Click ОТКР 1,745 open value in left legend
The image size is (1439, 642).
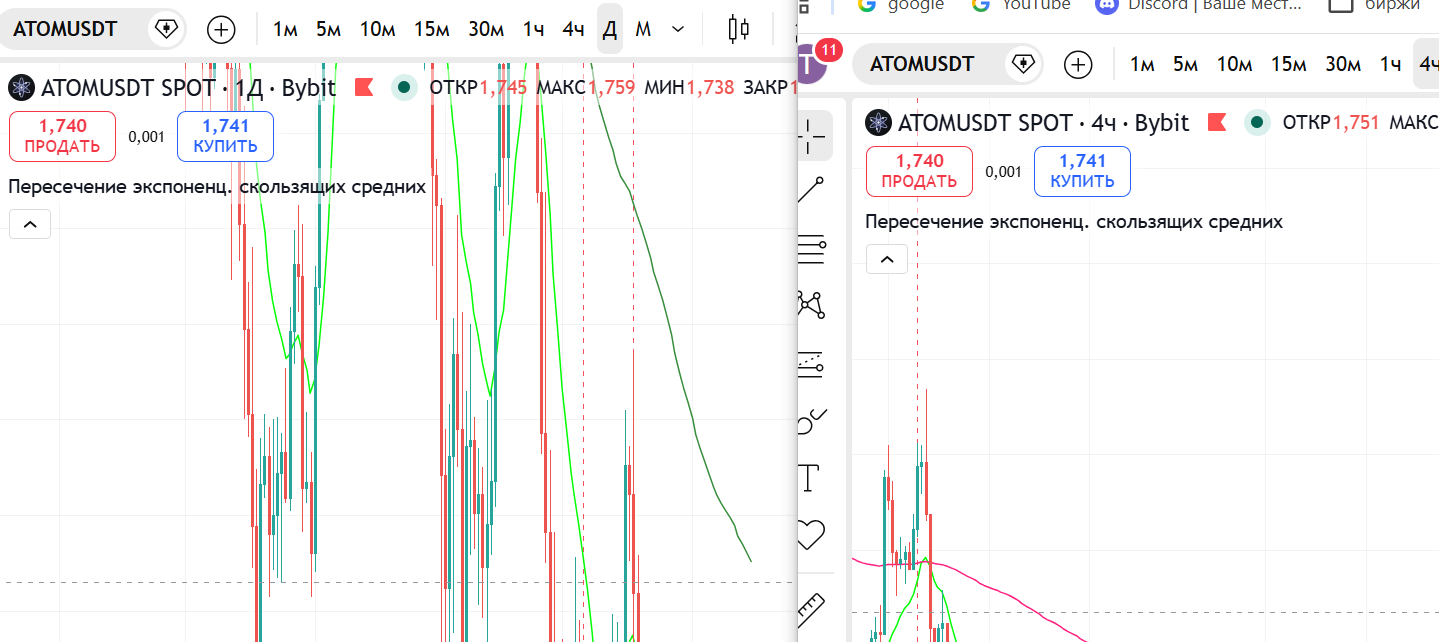pyautogui.click(x=478, y=88)
